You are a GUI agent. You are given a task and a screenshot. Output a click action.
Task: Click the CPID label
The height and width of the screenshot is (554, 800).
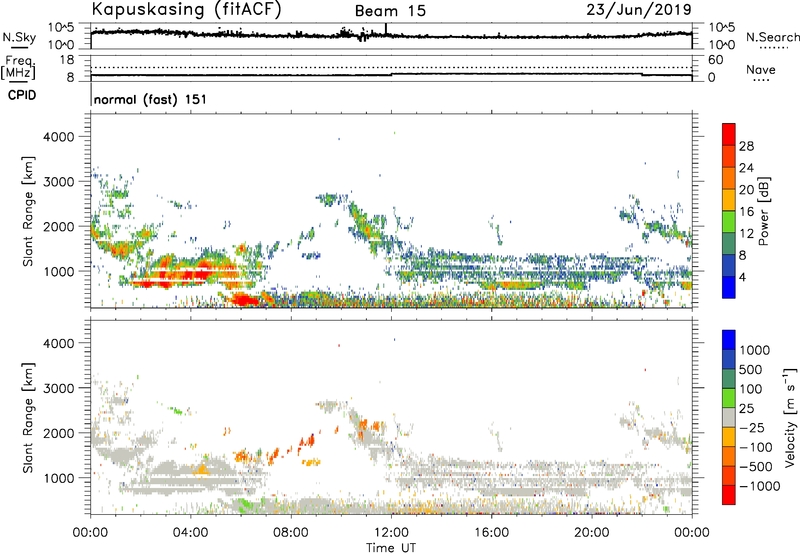tap(22, 95)
